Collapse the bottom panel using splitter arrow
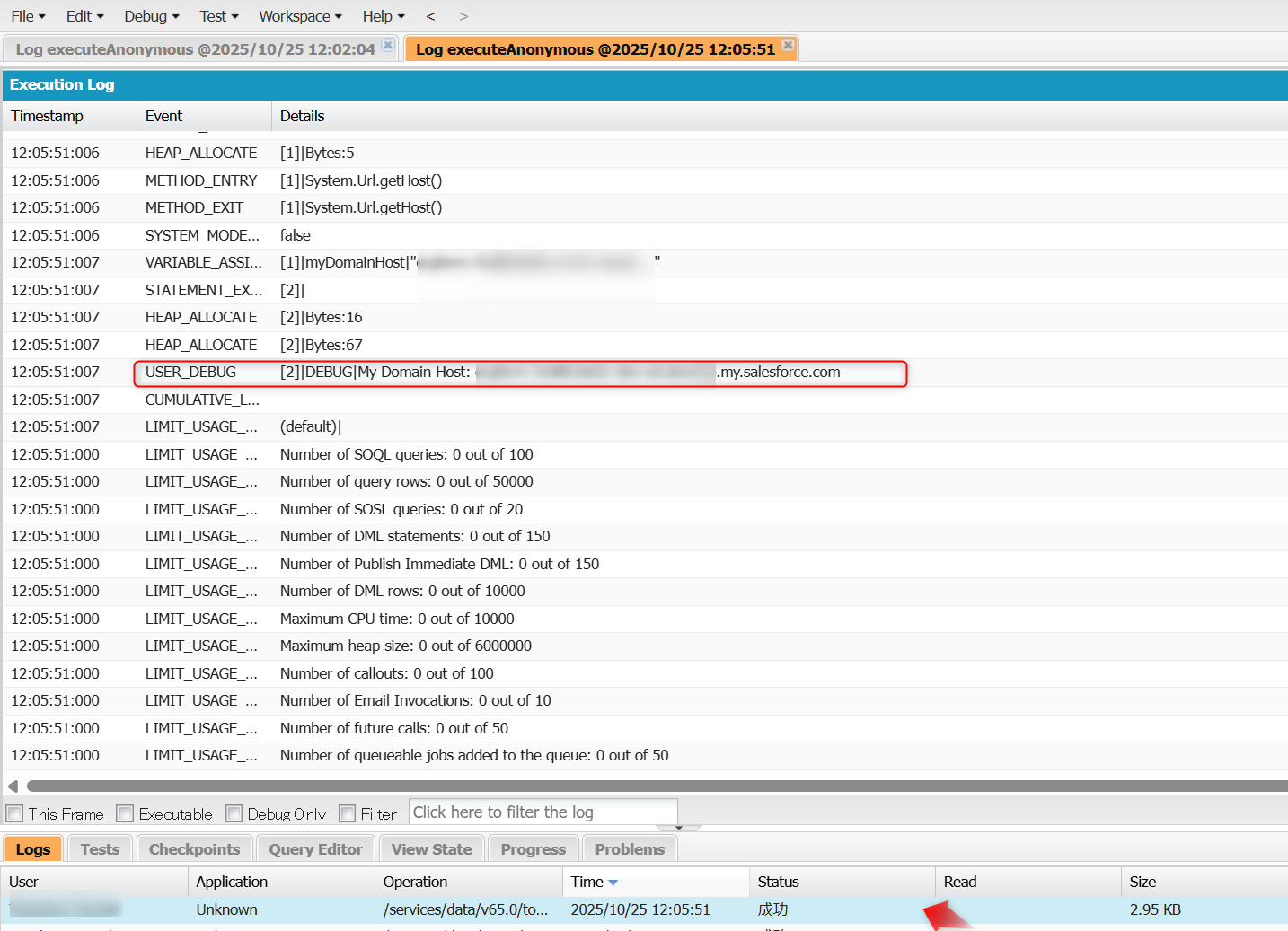1288x931 pixels. [x=679, y=828]
